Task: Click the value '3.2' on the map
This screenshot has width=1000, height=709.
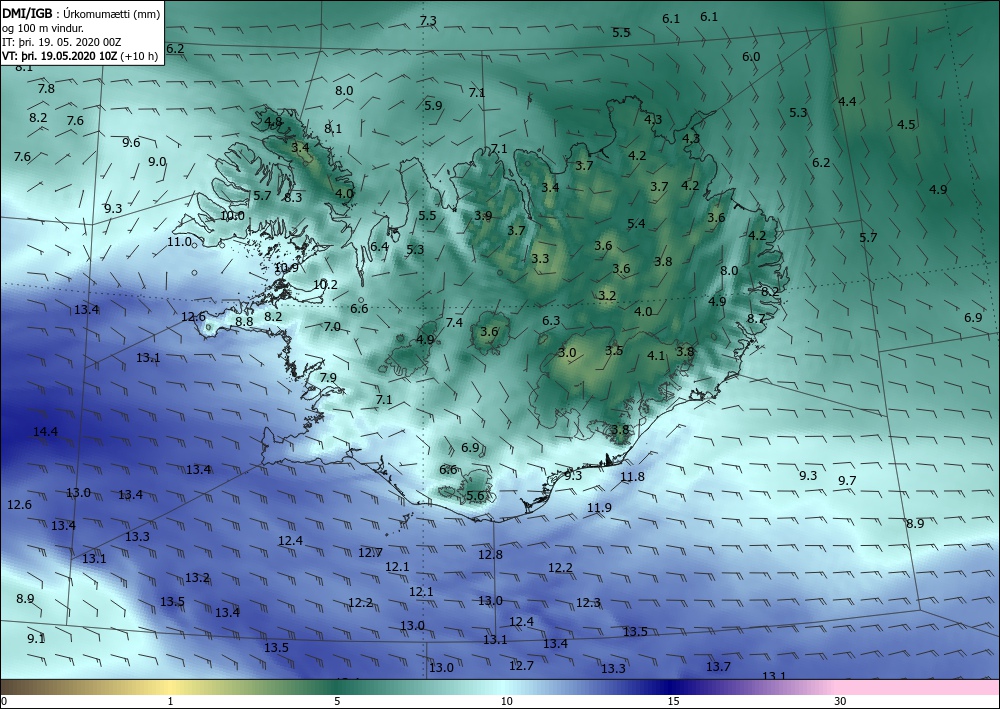Action: point(607,295)
